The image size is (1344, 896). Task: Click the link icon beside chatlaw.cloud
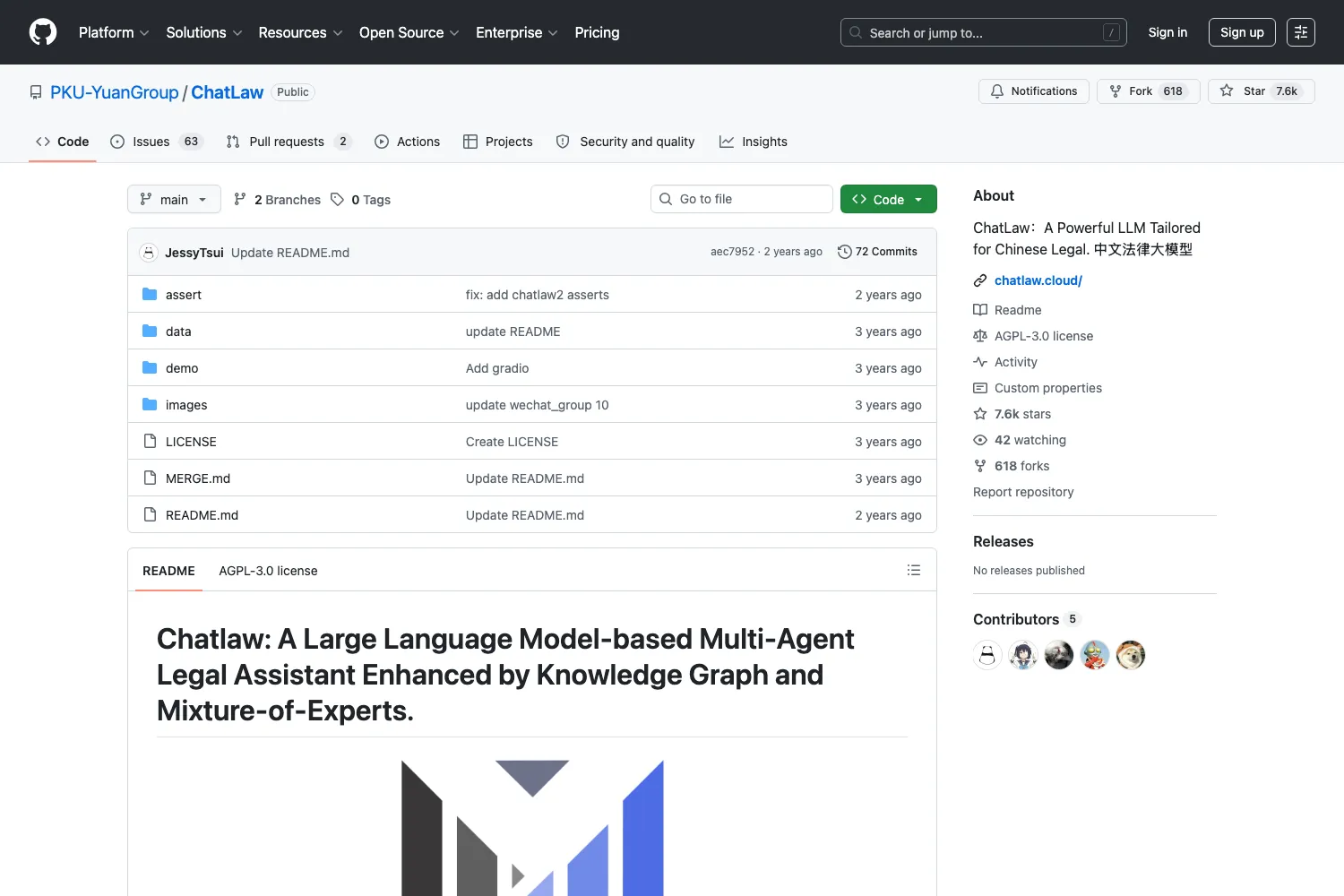(x=980, y=280)
